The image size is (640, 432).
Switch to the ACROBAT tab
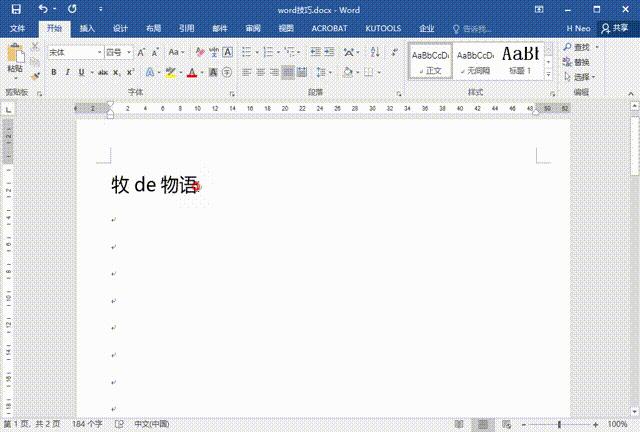(x=329, y=28)
